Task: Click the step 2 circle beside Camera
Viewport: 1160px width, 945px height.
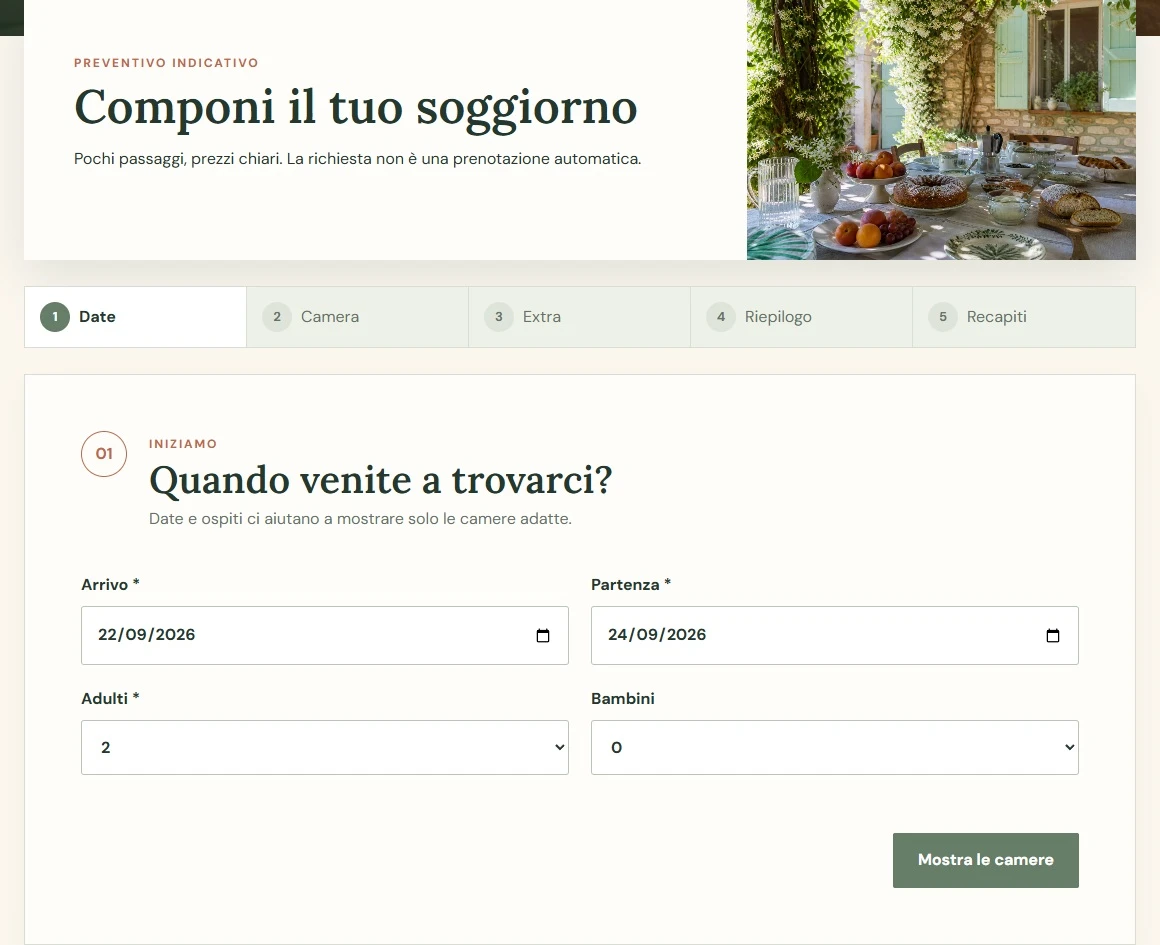Action: click(x=277, y=317)
